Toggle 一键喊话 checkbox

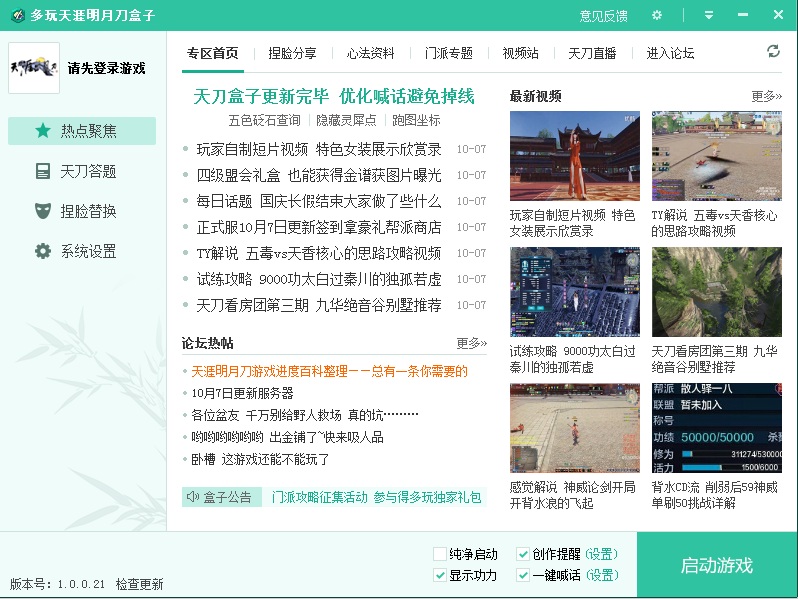(523, 575)
